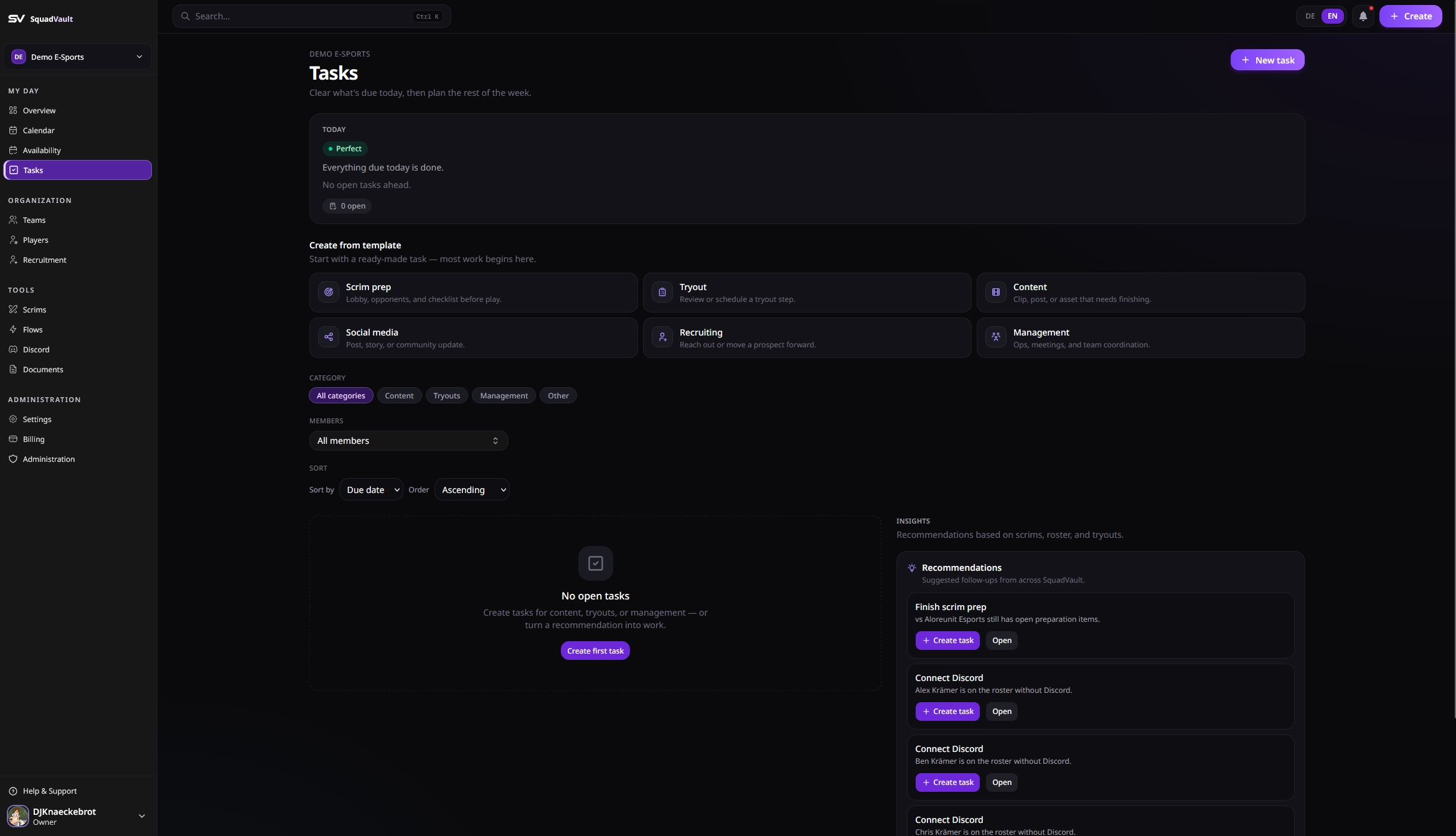Open notifications via the bell icon
Screen dimensions: 1456x836
click(1363, 16)
